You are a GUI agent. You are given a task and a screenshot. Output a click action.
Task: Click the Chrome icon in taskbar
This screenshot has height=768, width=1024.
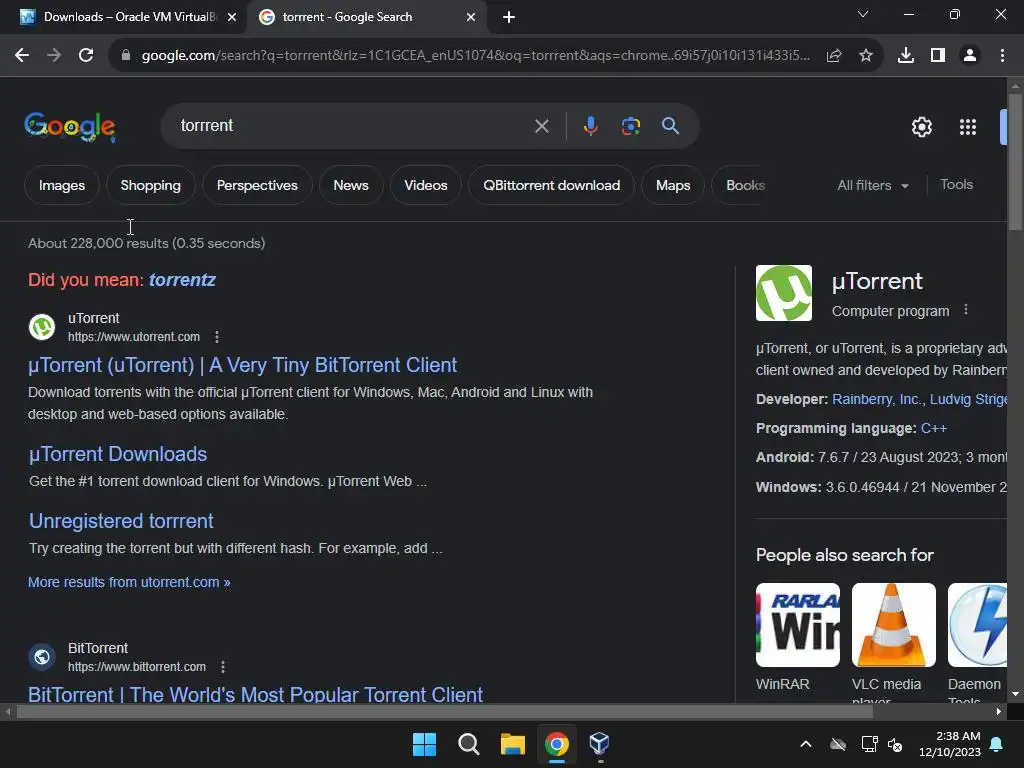click(x=556, y=744)
